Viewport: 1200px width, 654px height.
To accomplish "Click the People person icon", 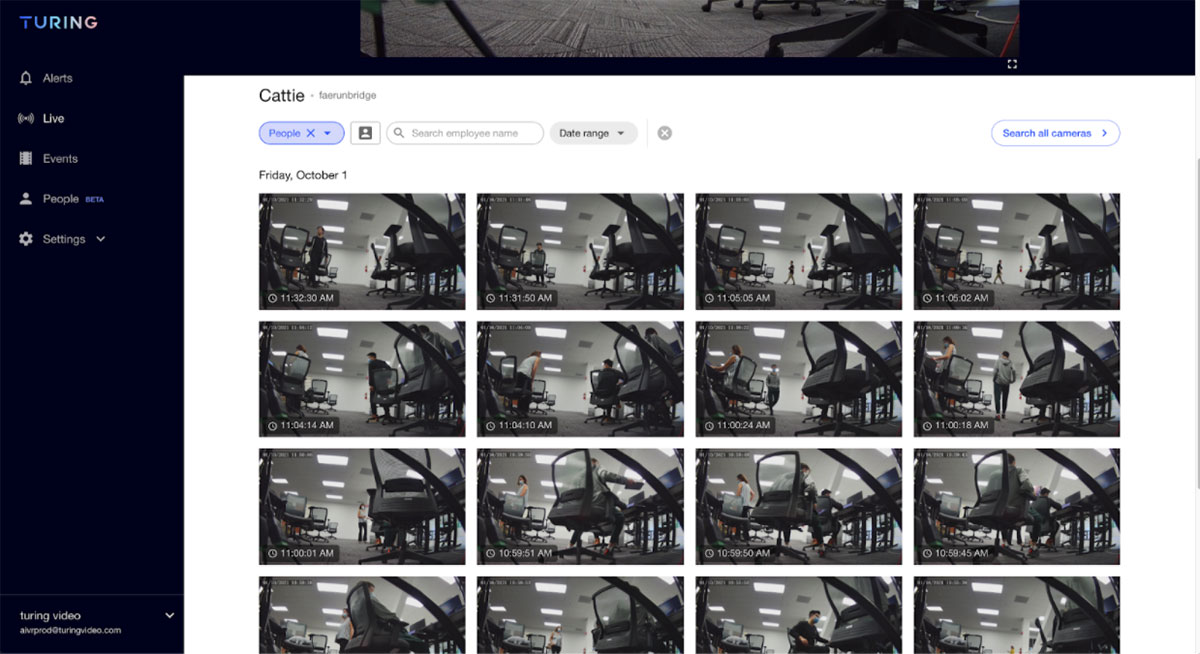I will click(26, 199).
